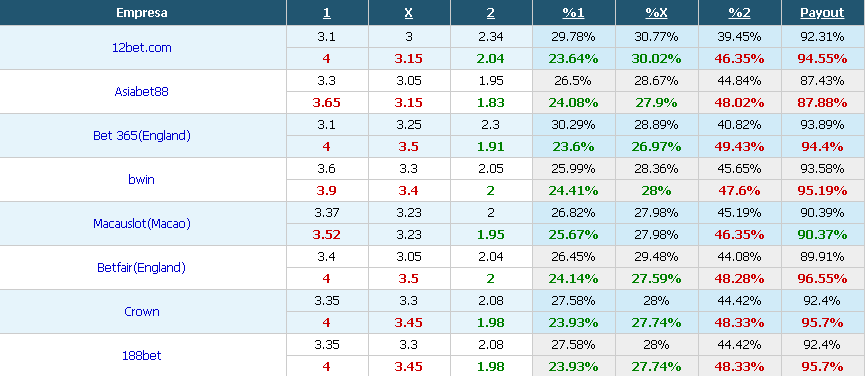Select Asiabet88's red 3.65 odds cell

(327, 103)
